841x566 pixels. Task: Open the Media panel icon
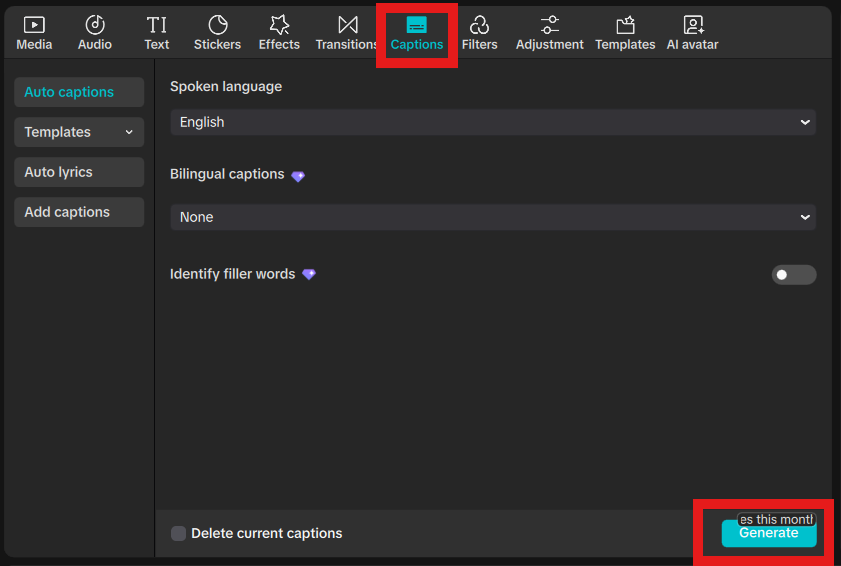pyautogui.click(x=34, y=25)
